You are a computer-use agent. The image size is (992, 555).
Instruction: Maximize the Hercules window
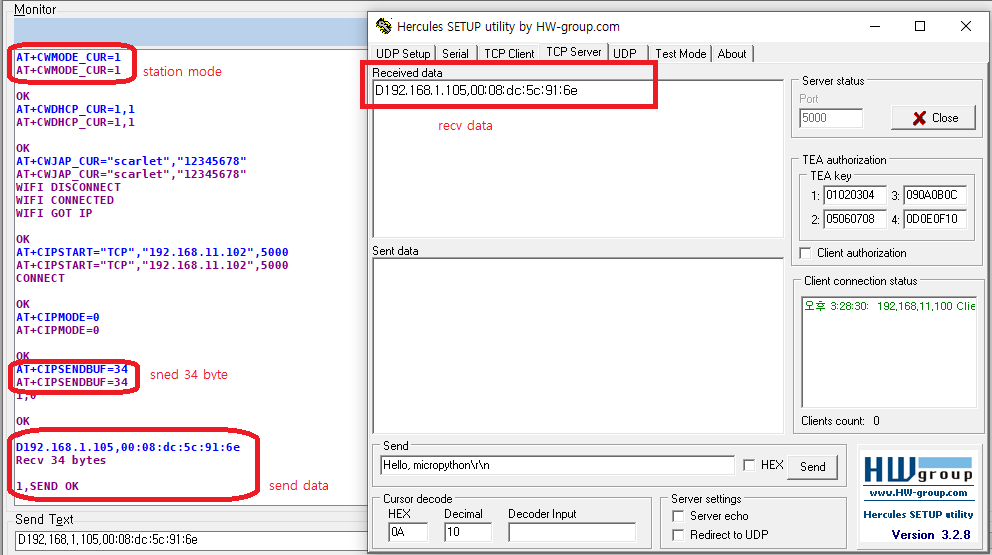click(920, 27)
